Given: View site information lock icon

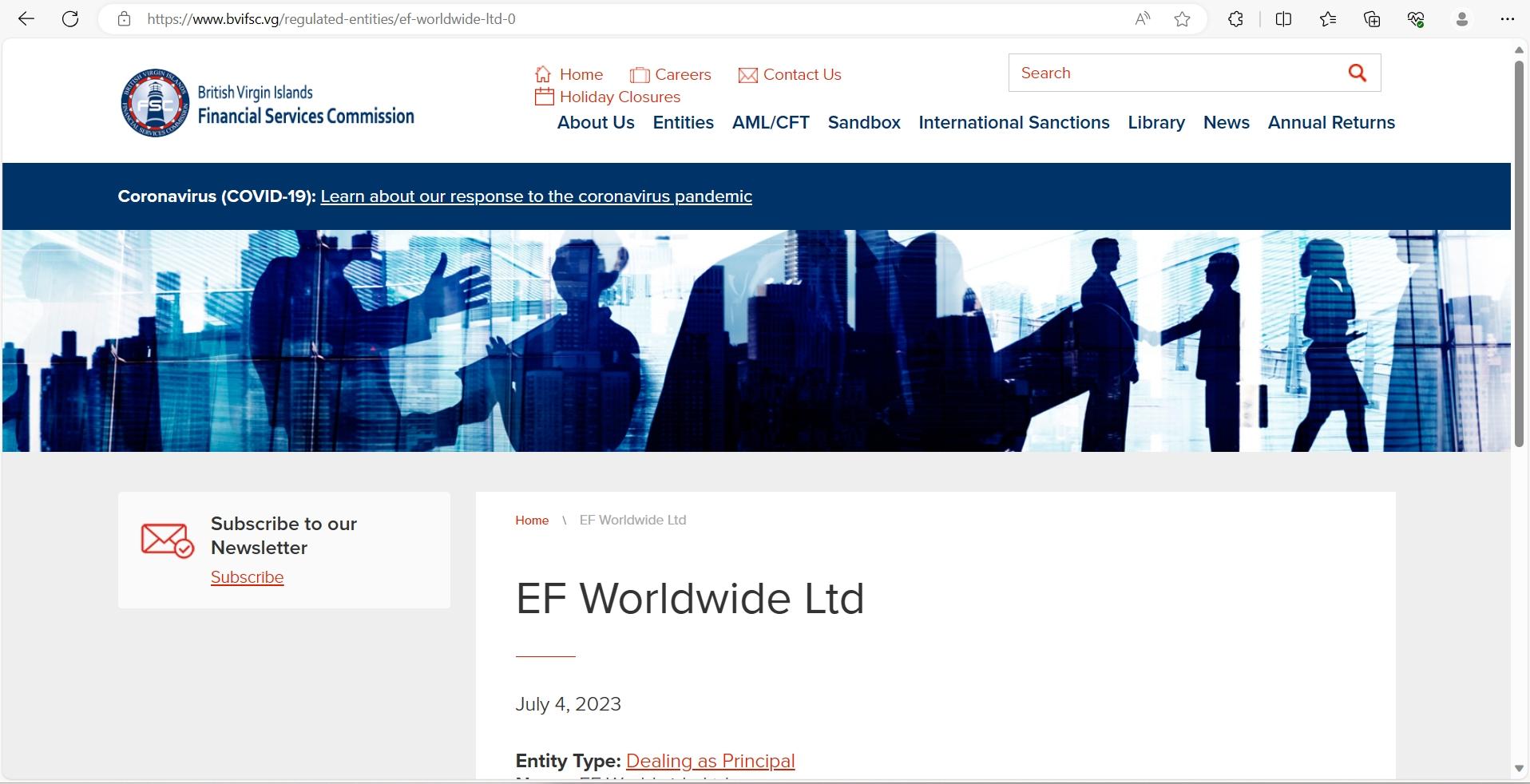Looking at the screenshot, I should point(124,19).
